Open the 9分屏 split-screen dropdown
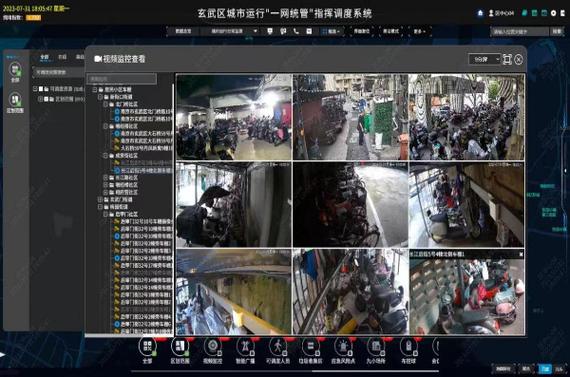 point(485,59)
